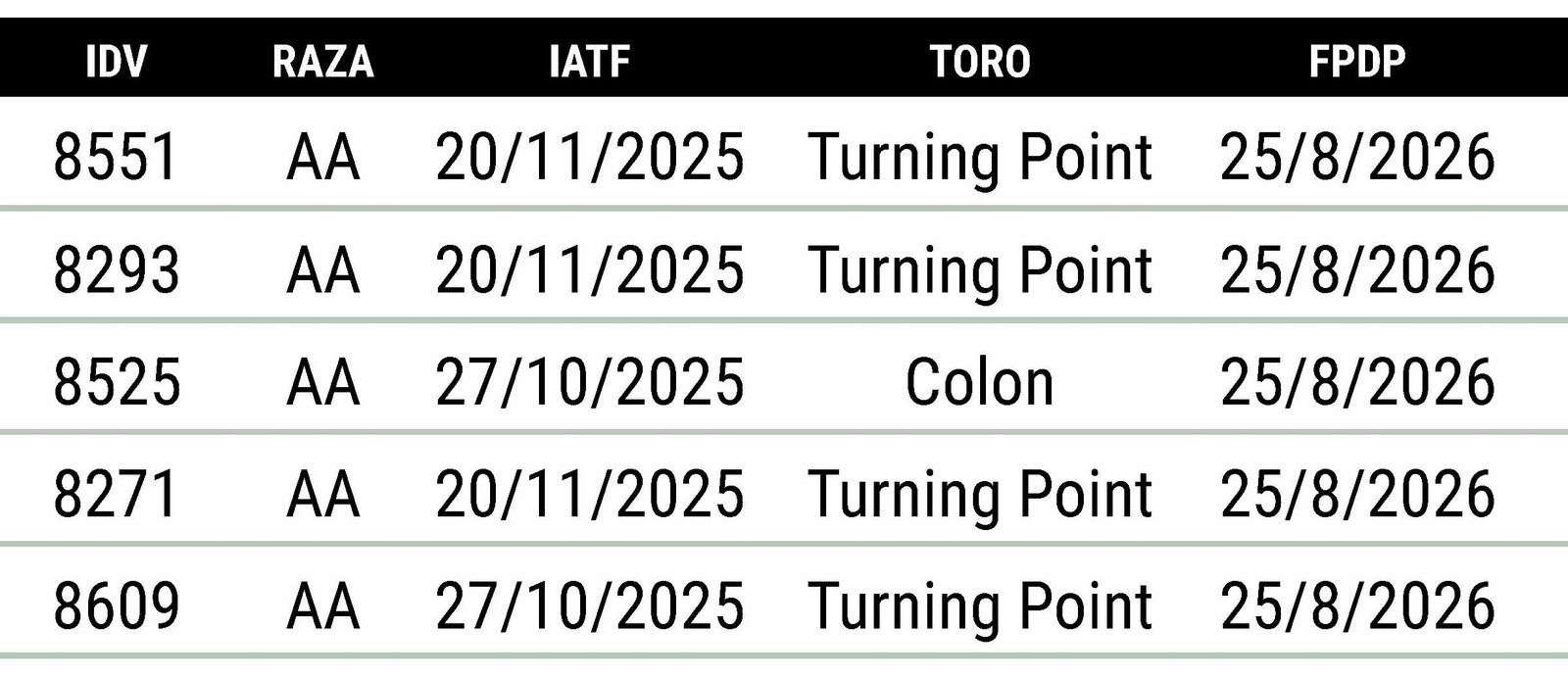
Task: Click the FPDP date in row 8525
Action: click(1357, 382)
